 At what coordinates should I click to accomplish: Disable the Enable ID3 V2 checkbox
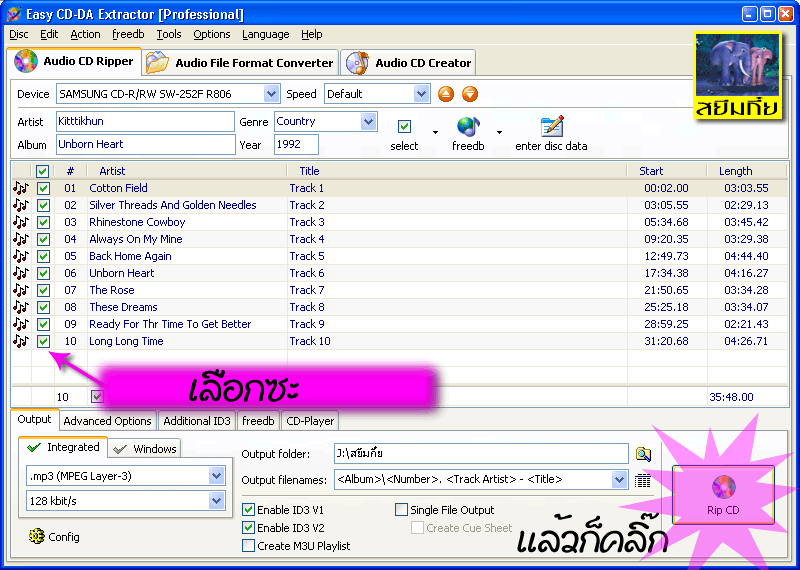[x=248, y=528]
